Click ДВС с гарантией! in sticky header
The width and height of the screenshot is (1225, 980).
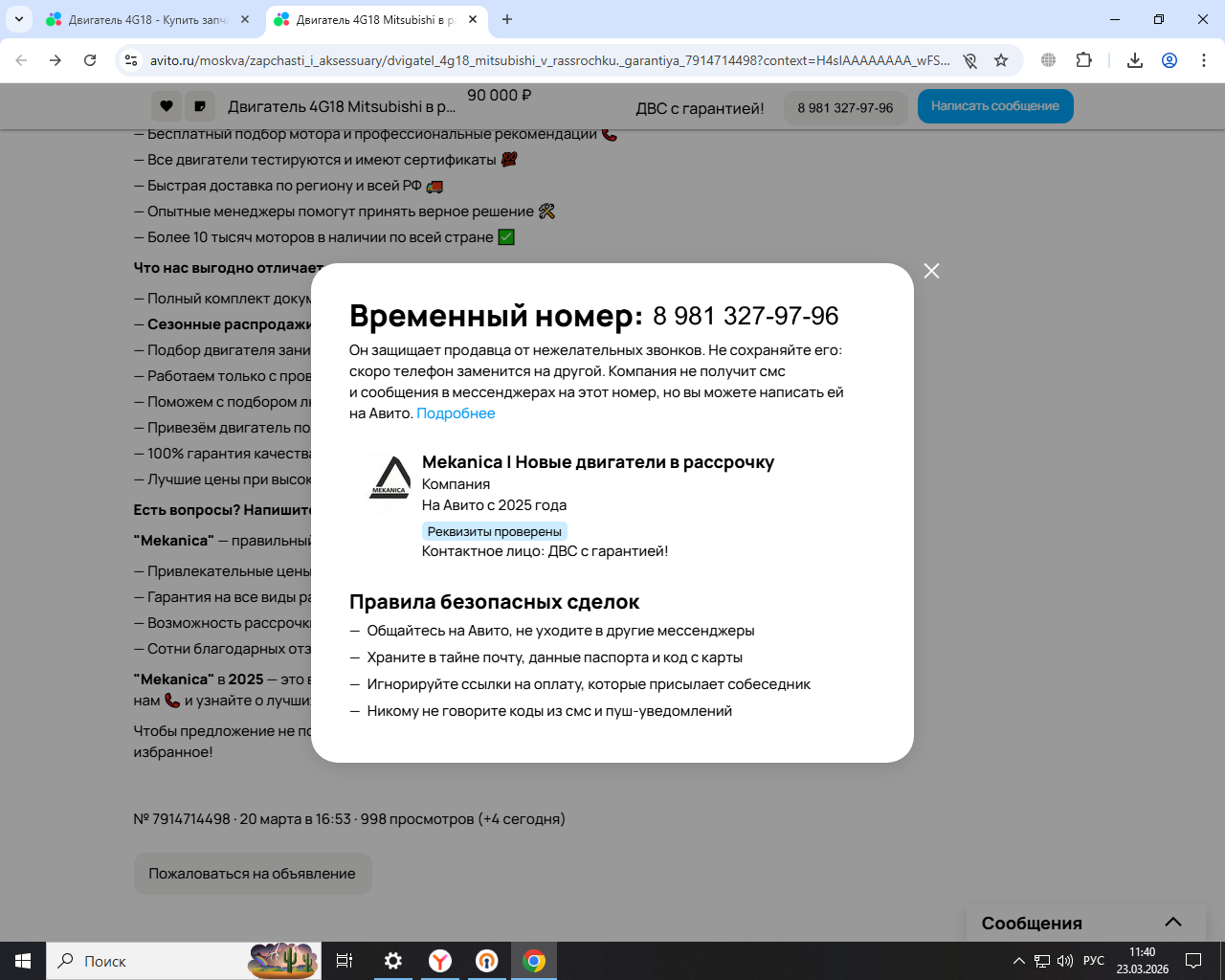click(x=701, y=108)
